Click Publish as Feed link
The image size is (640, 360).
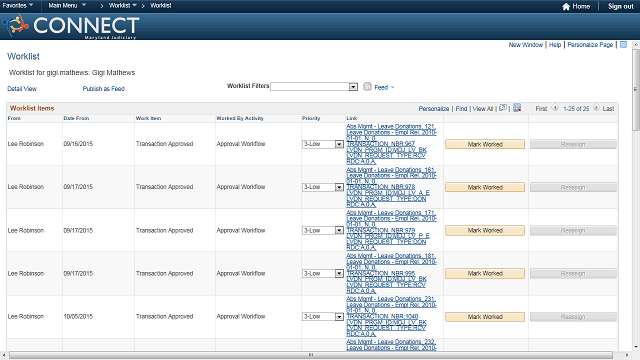click(104, 89)
